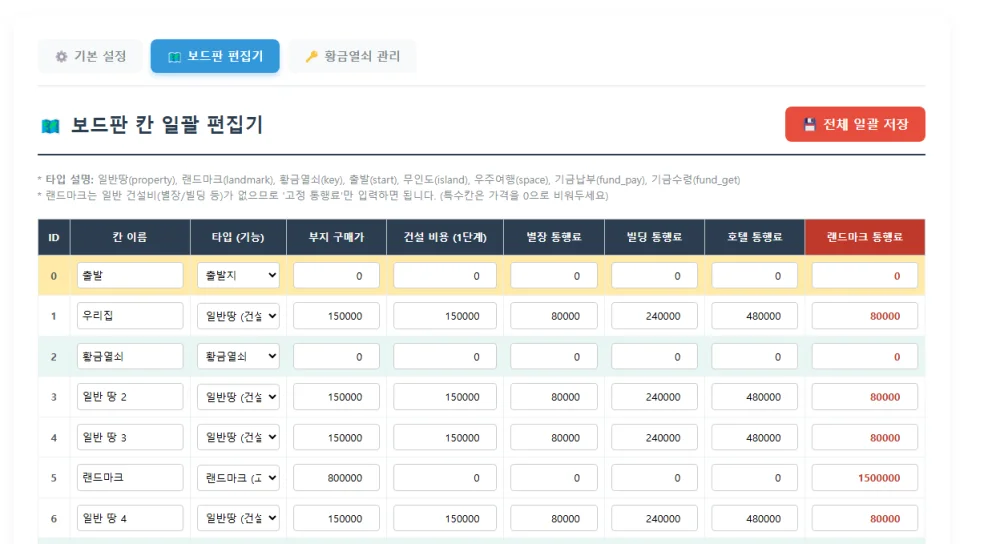Click name field containing 일반 땅 3
This screenshot has height=544, width=1000.
[x=130, y=437]
